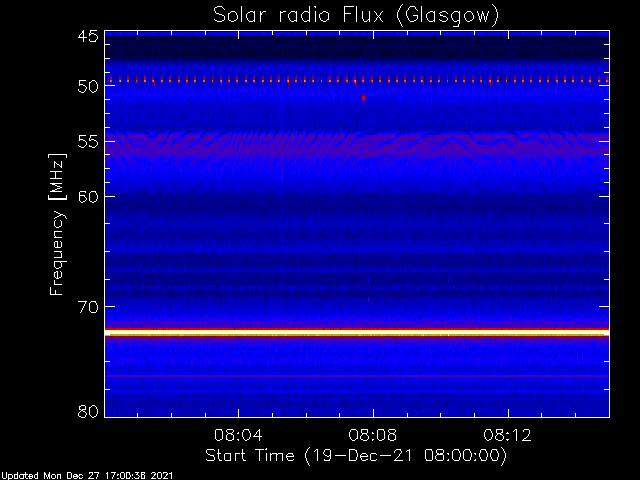Viewport: 640px width, 480px height.
Task: Click the '08:12' time tick label
Action: (x=507, y=435)
